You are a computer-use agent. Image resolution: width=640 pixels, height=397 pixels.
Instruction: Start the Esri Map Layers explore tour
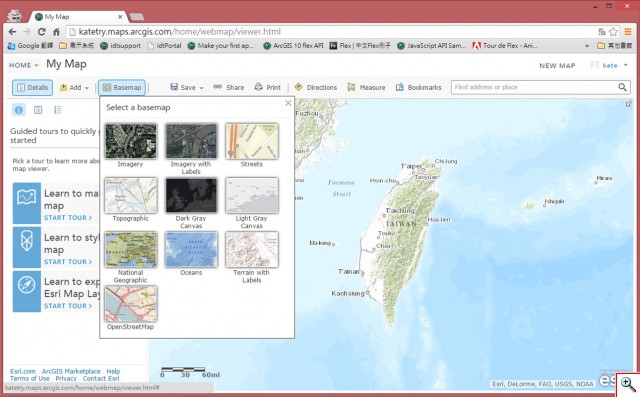68,306
